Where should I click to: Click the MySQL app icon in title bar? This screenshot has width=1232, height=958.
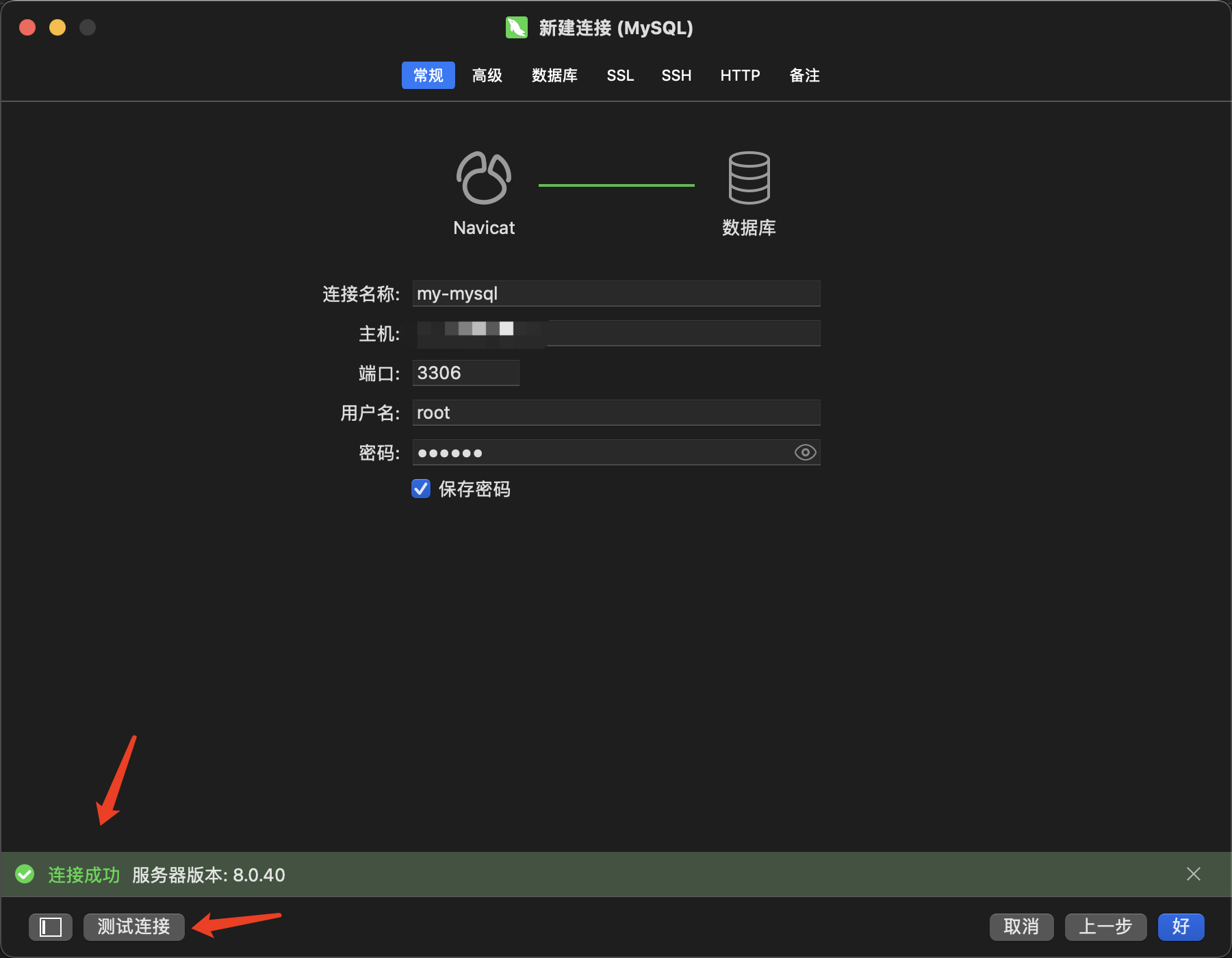tap(517, 27)
